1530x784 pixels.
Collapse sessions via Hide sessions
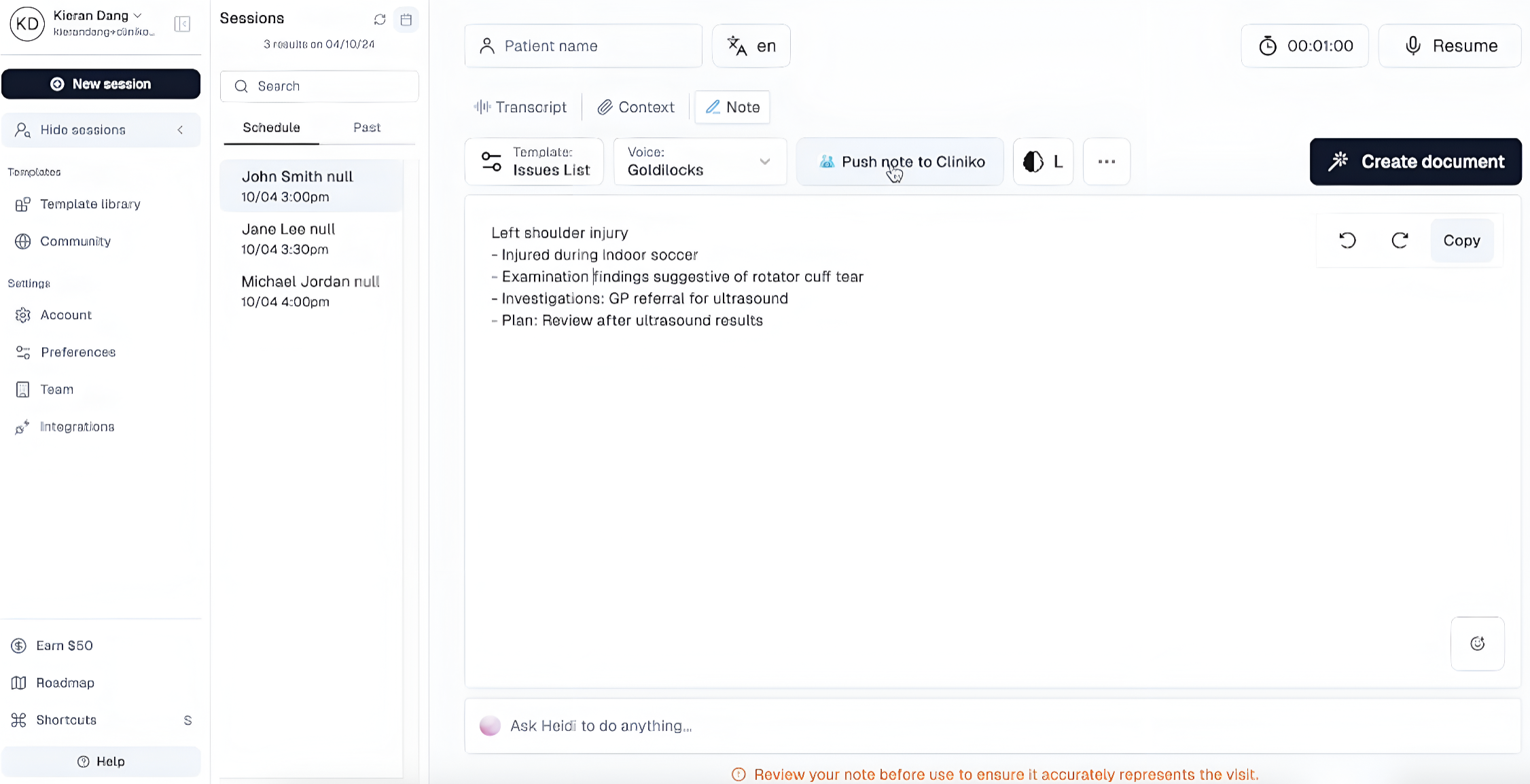pyautogui.click(x=101, y=130)
